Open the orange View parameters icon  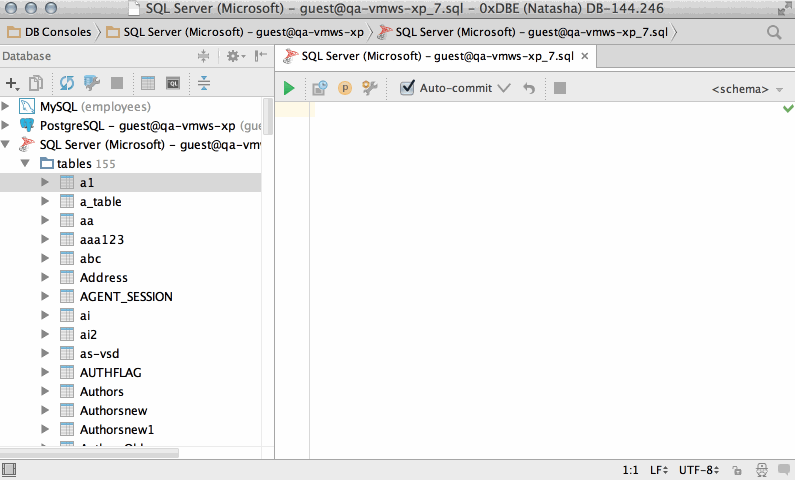coord(345,88)
